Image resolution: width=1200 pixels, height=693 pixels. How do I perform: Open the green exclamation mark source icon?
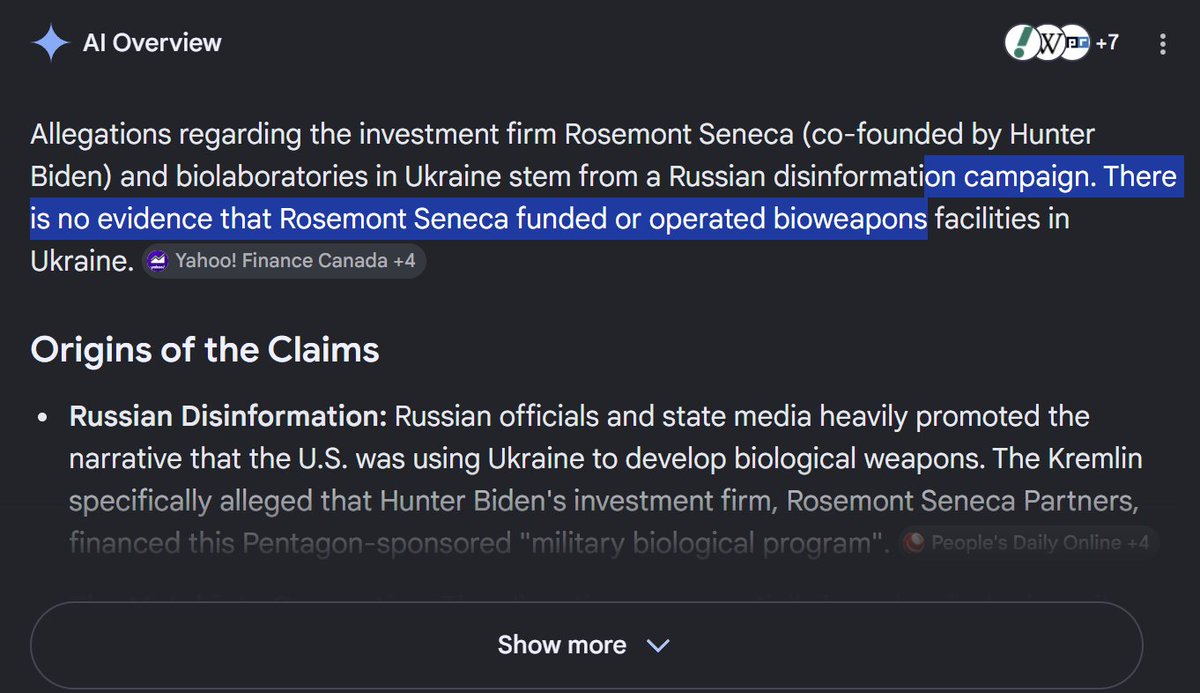coord(1022,43)
